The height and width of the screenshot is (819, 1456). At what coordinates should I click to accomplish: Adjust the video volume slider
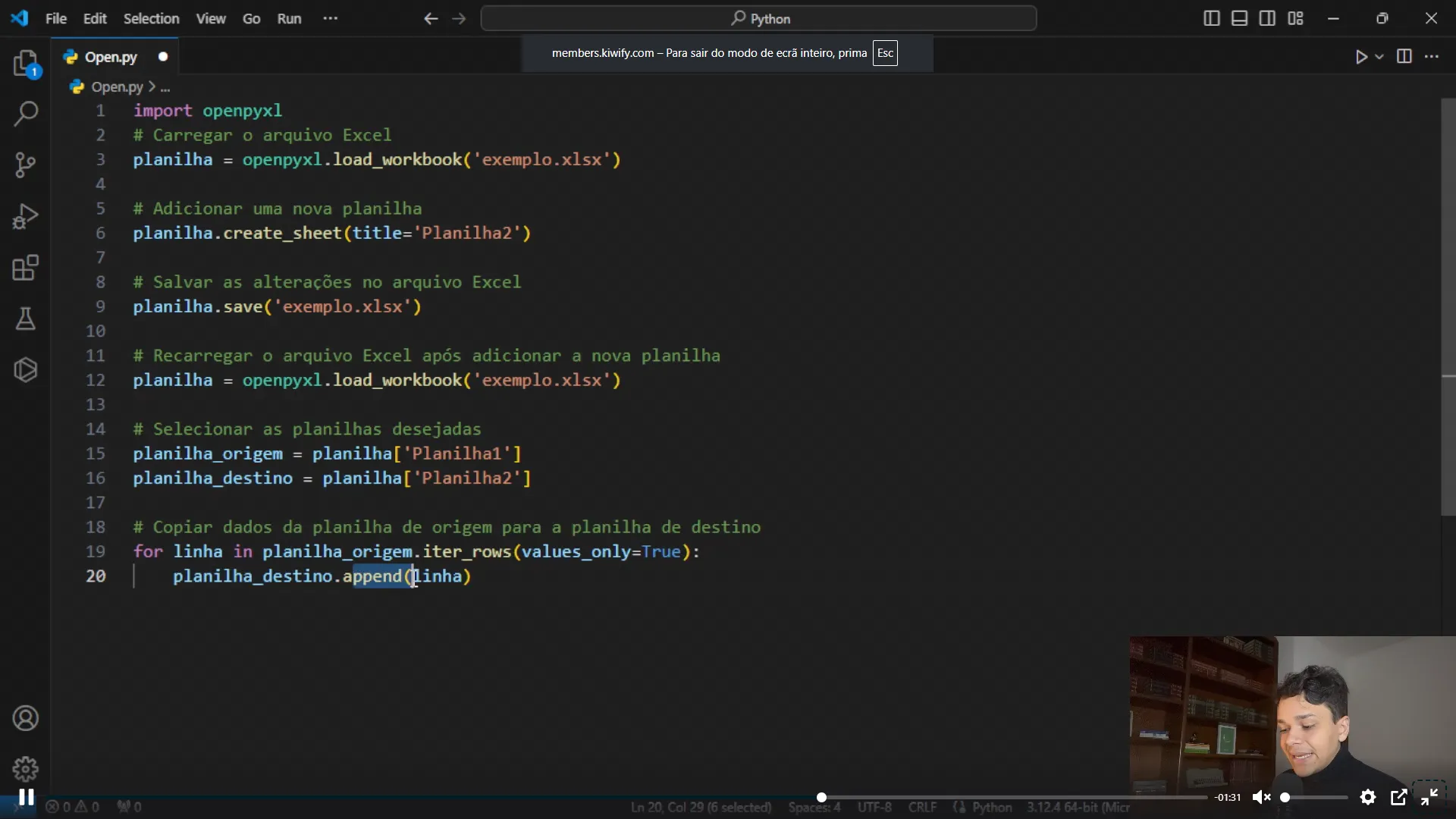[1316, 797]
